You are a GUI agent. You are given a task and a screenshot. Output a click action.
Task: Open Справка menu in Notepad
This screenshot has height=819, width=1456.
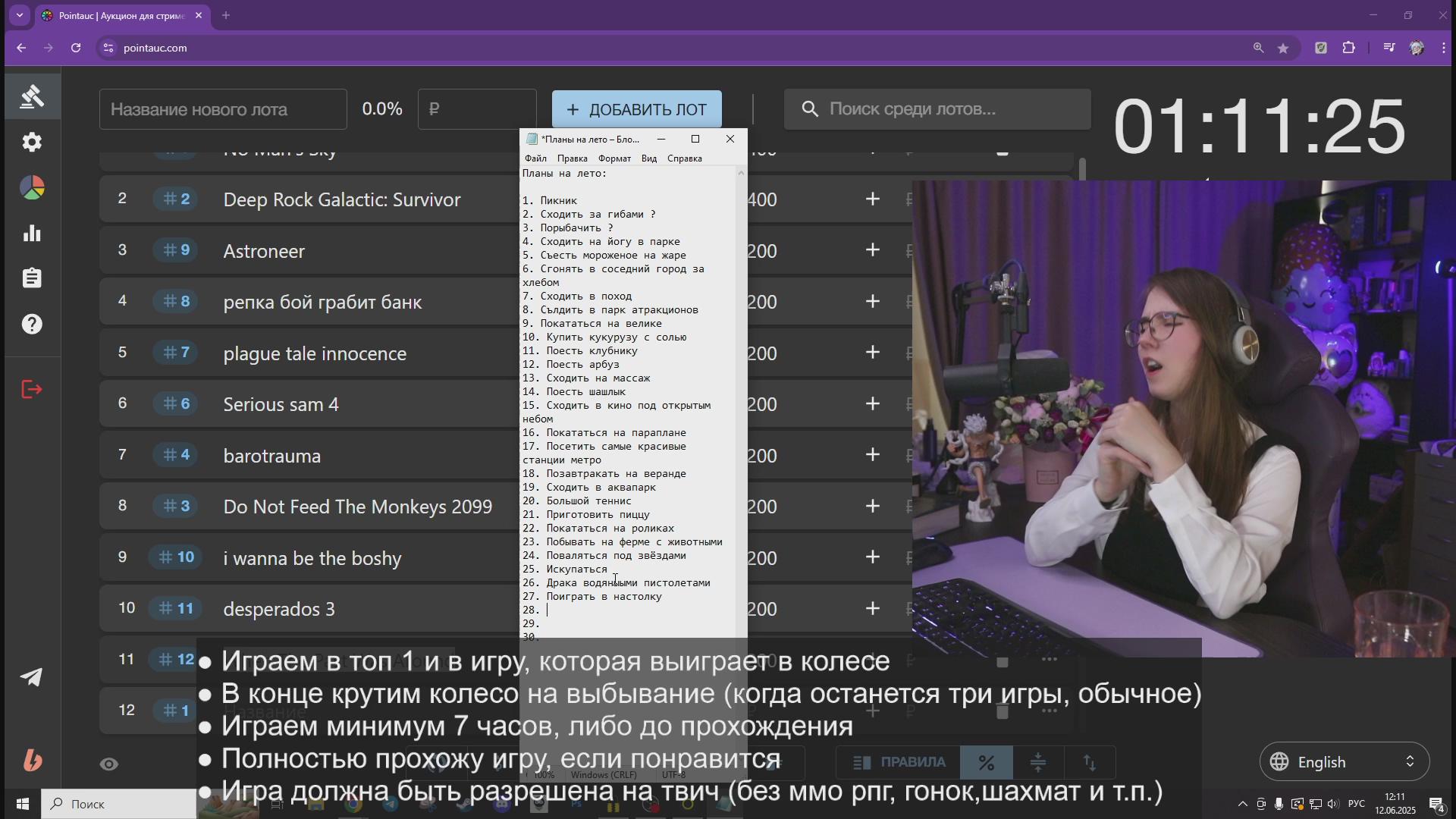tap(685, 158)
